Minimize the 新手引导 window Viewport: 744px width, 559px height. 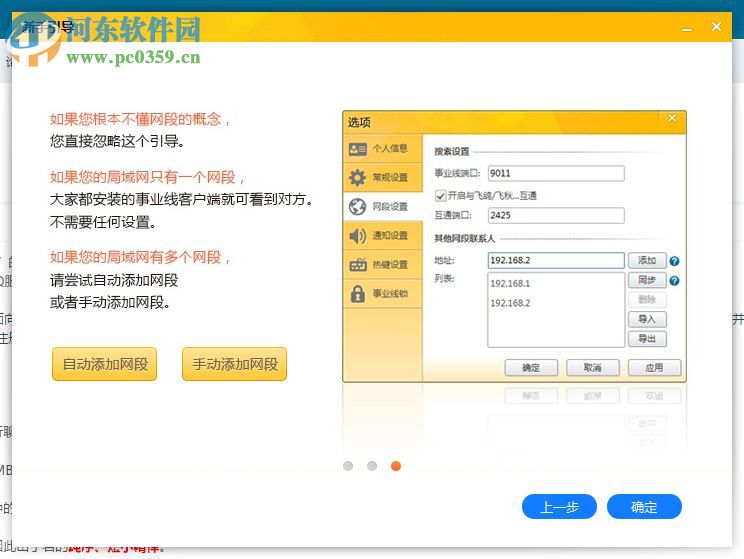pyautogui.click(x=687, y=28)
